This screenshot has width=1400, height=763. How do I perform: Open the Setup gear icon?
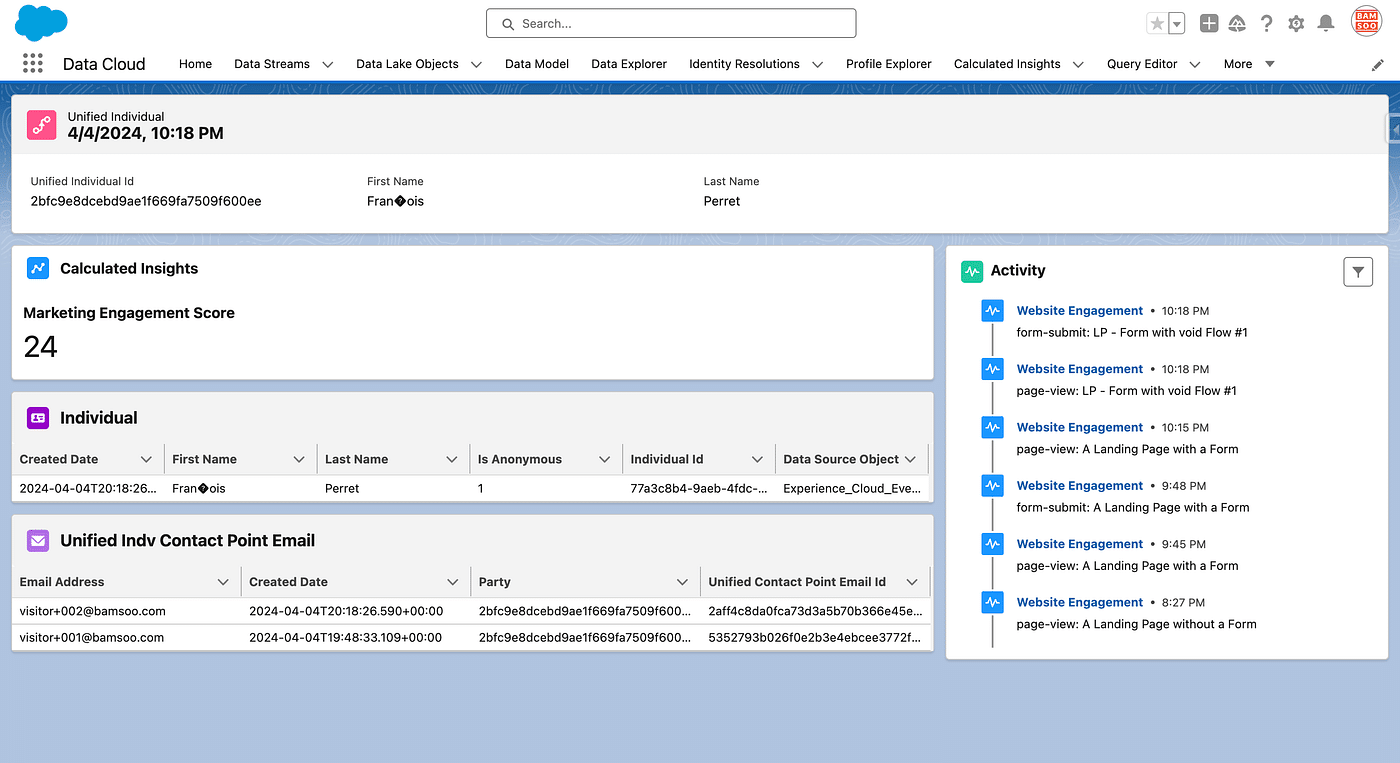point(1296,24)
